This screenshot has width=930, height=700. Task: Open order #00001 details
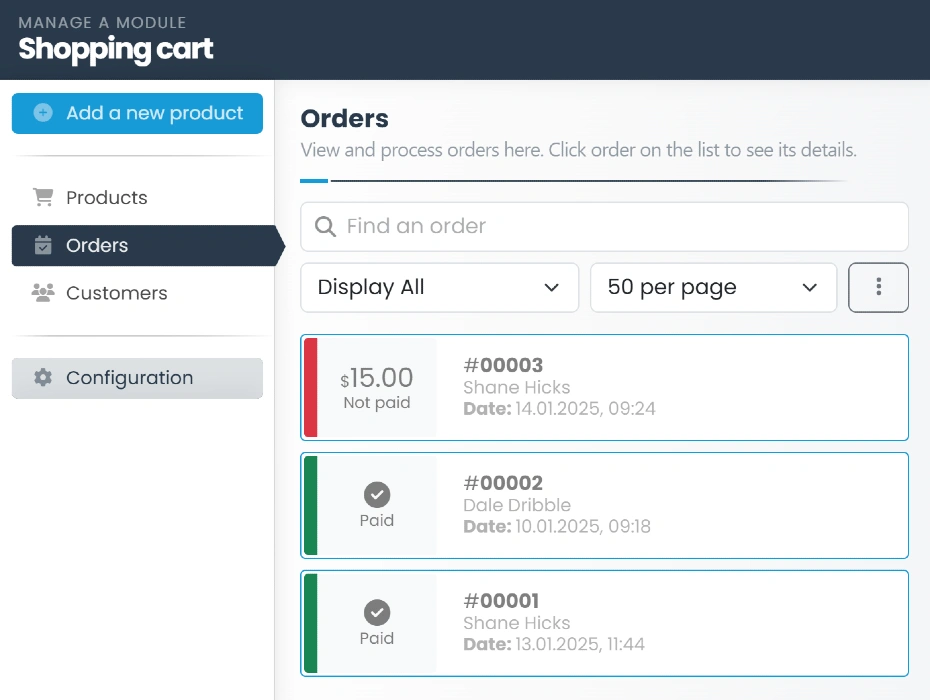pos(604,623)
